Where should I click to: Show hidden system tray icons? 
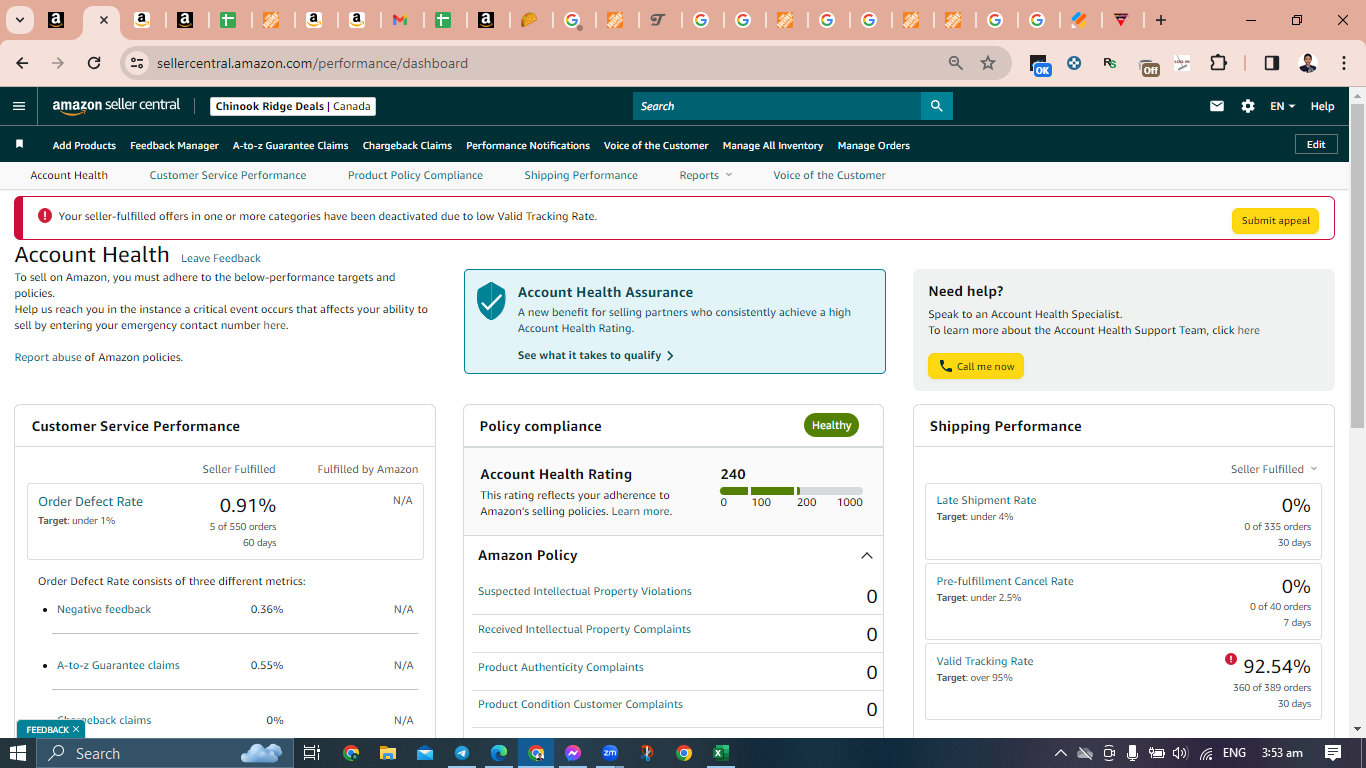[1060, 753]
